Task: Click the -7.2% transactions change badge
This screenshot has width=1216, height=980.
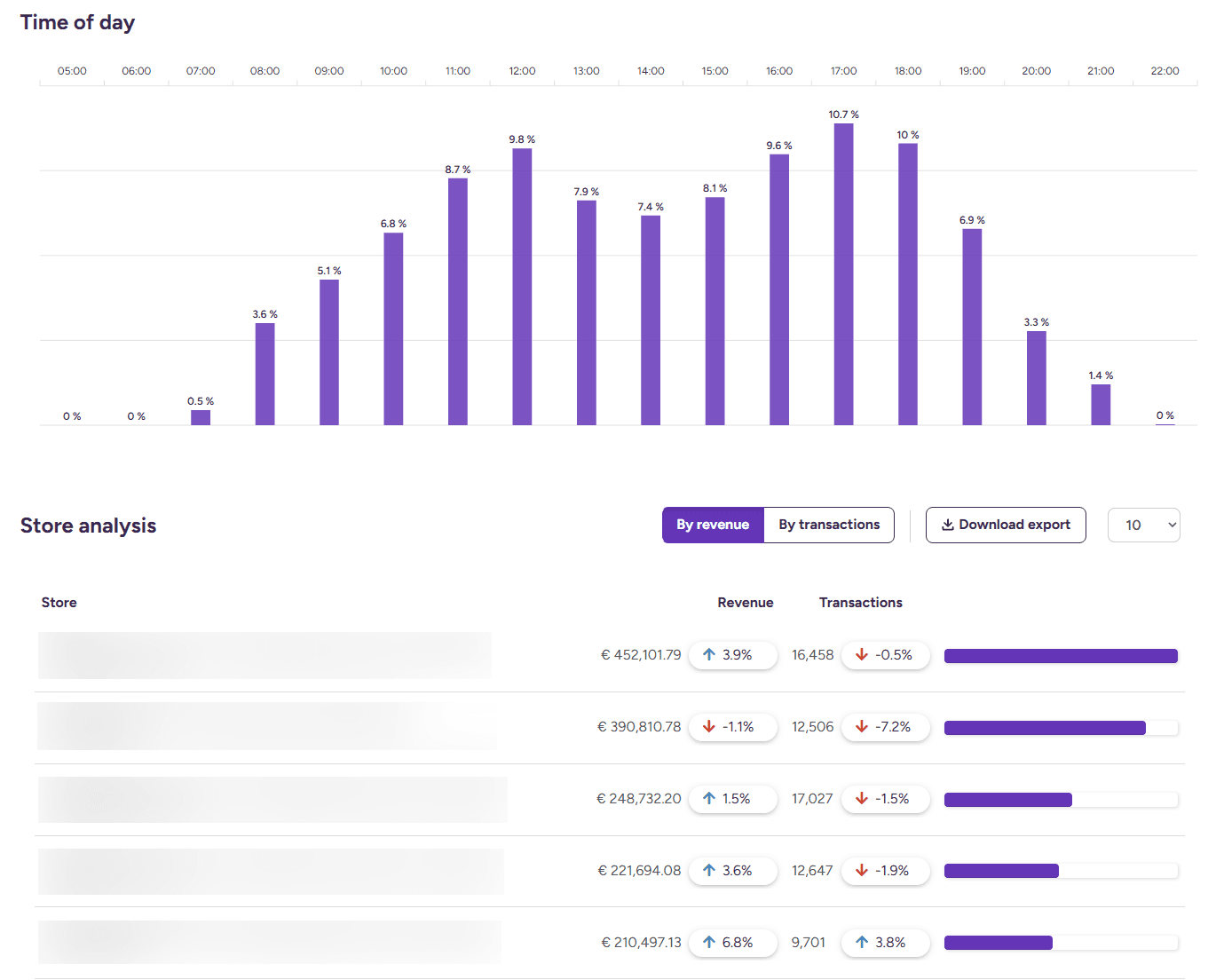Action: (x=886, y=727)
